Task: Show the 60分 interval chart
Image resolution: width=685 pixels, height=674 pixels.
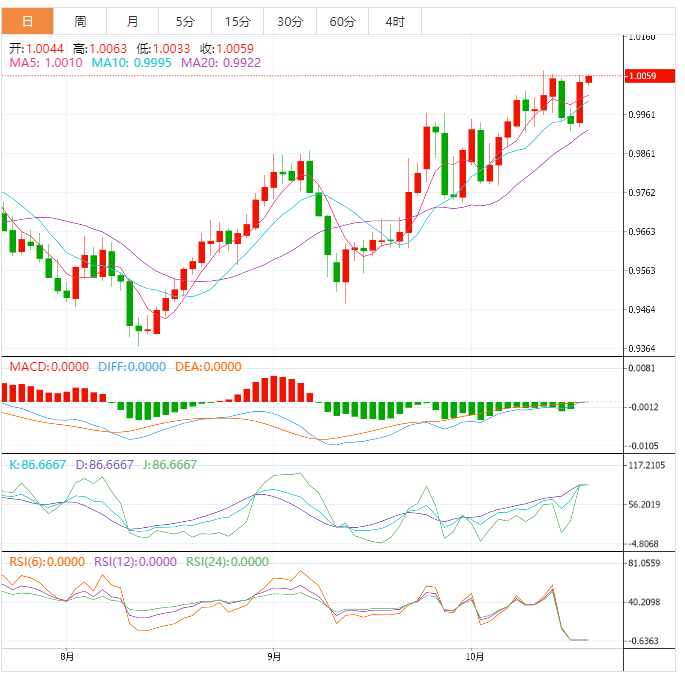Action: click(x=342, y=21)
